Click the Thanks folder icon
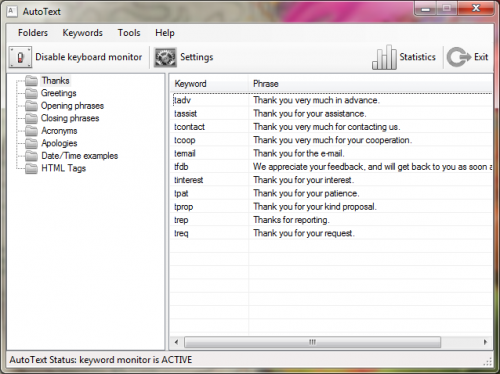This screenshot has width=500, height=374. pyautogui.click(x=32, y=81)
